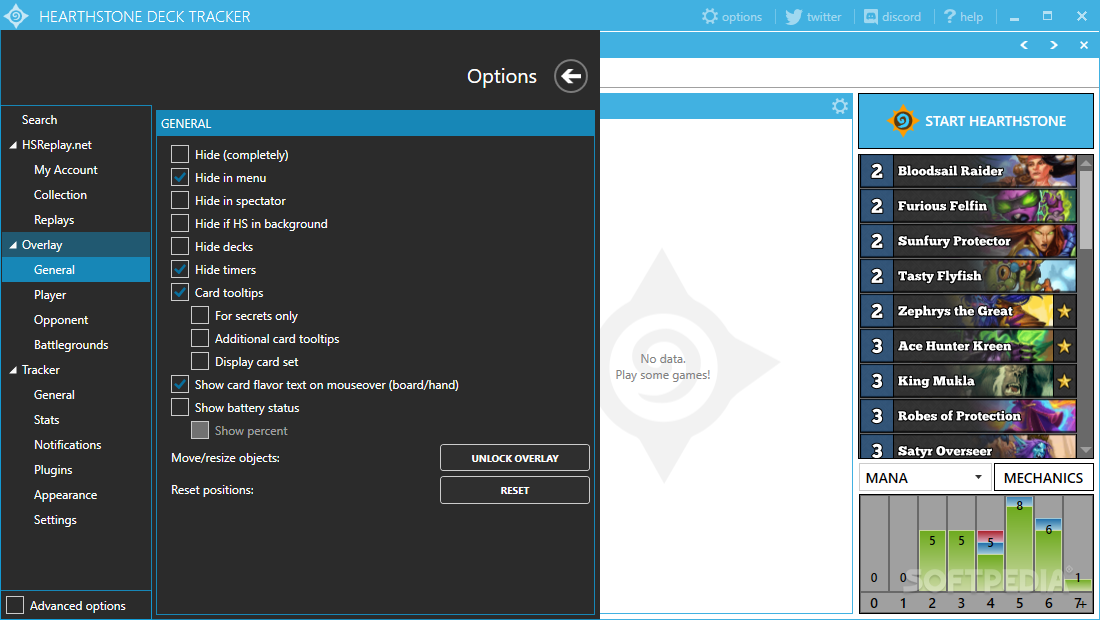Close the sub-panel with the X below title bar
This screenshot has width=1100, height=620.
tap(1084, 45)
